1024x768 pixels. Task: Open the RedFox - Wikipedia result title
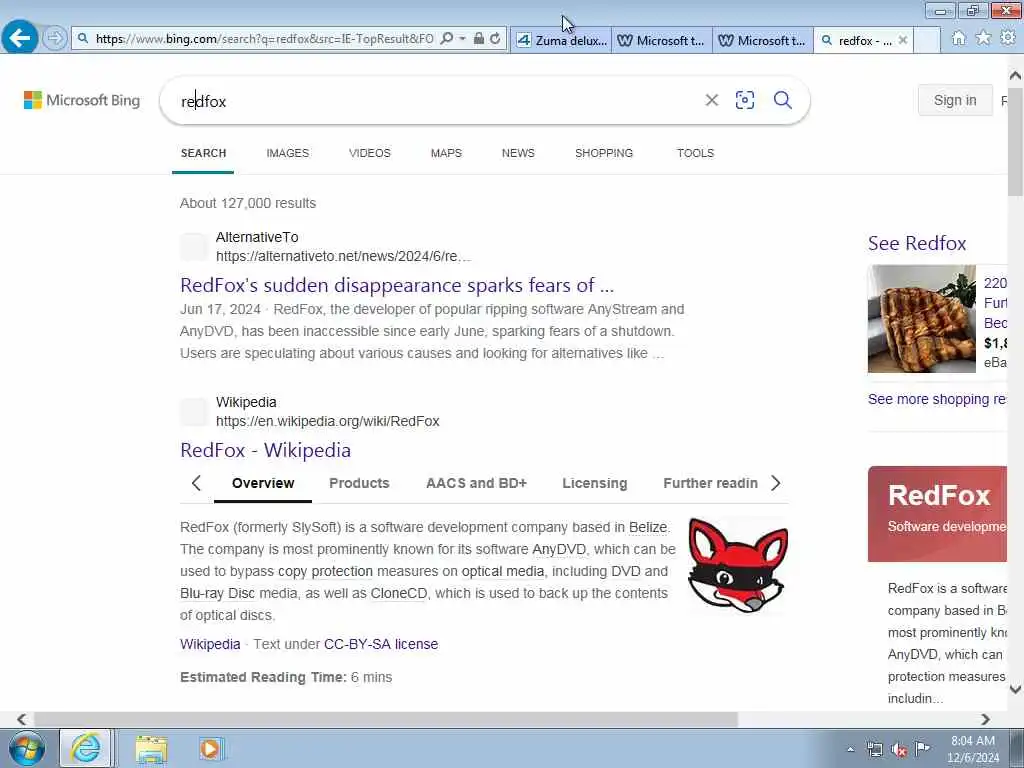pyautogui.click(x=265, y=450)
